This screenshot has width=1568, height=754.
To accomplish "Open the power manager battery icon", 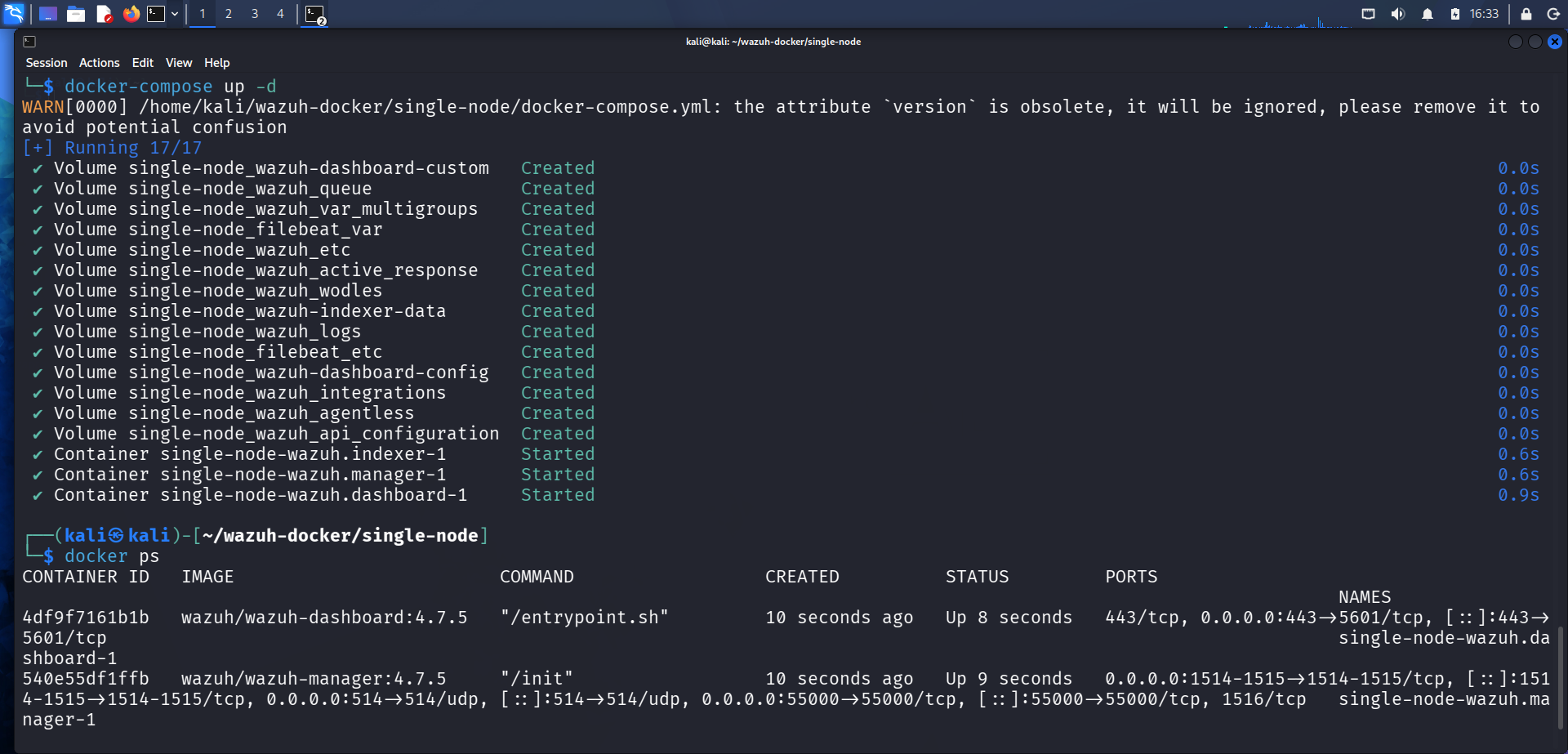I will point(1455,14).
